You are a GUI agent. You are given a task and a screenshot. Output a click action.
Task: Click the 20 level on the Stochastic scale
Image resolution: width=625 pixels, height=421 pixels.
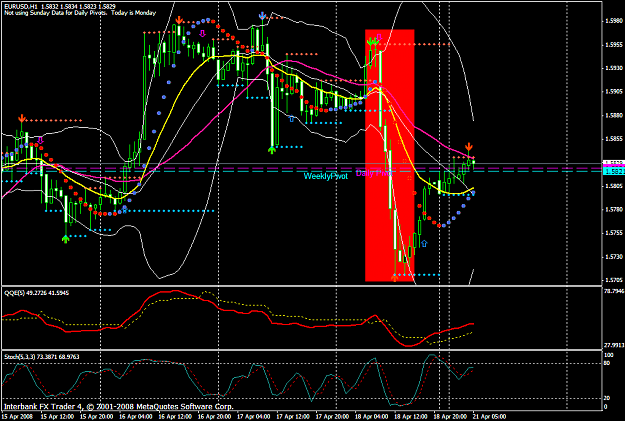(x=607, y=398)
